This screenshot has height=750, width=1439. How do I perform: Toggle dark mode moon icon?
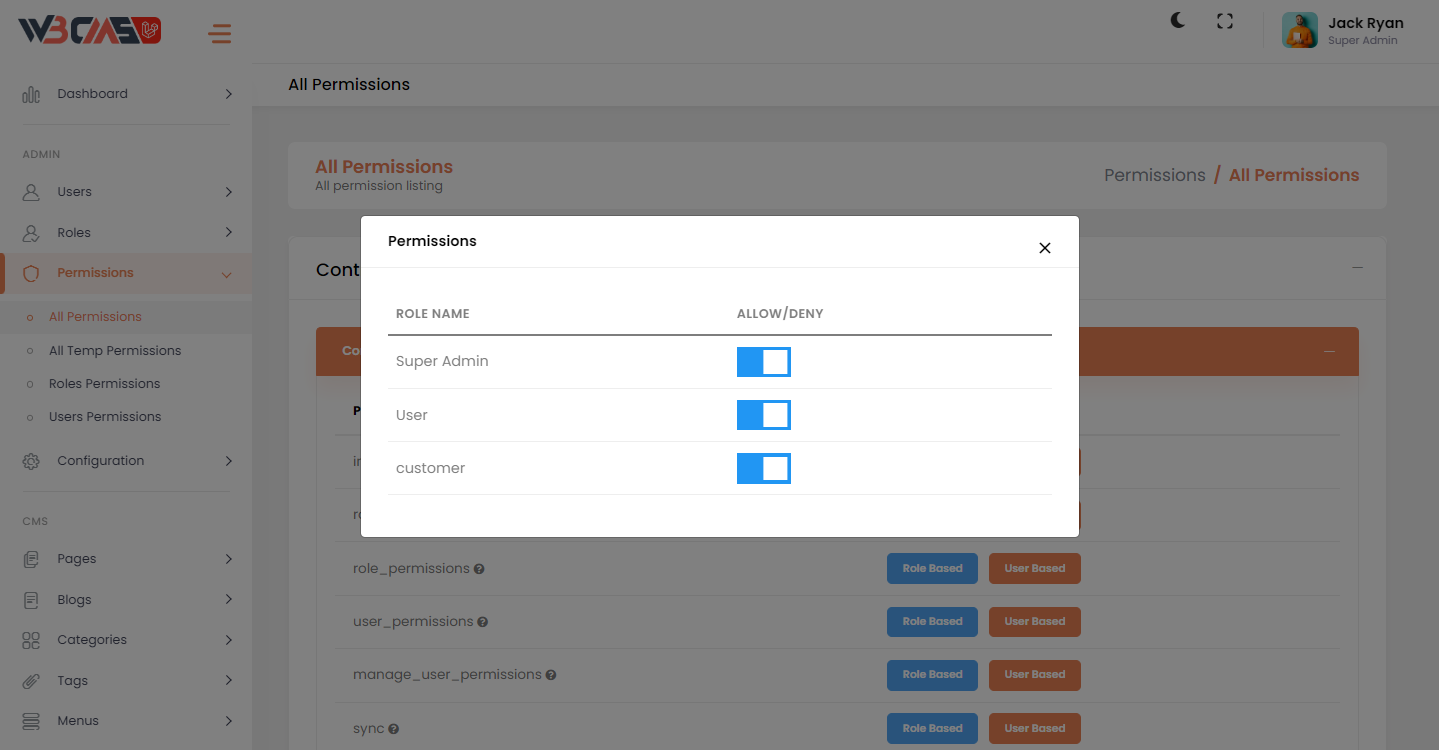1178,21
